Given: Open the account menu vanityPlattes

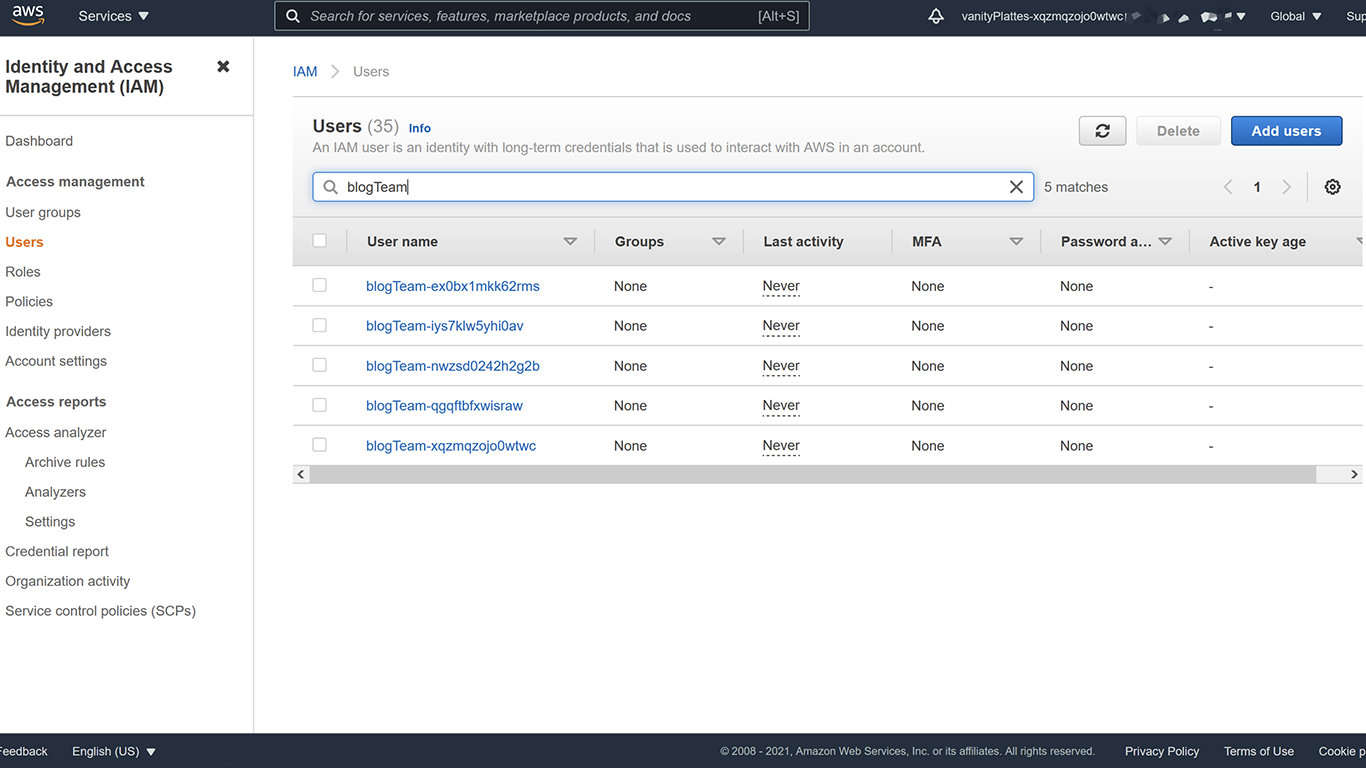Looking at the screenshot, I should click(x=1103, y=16).
